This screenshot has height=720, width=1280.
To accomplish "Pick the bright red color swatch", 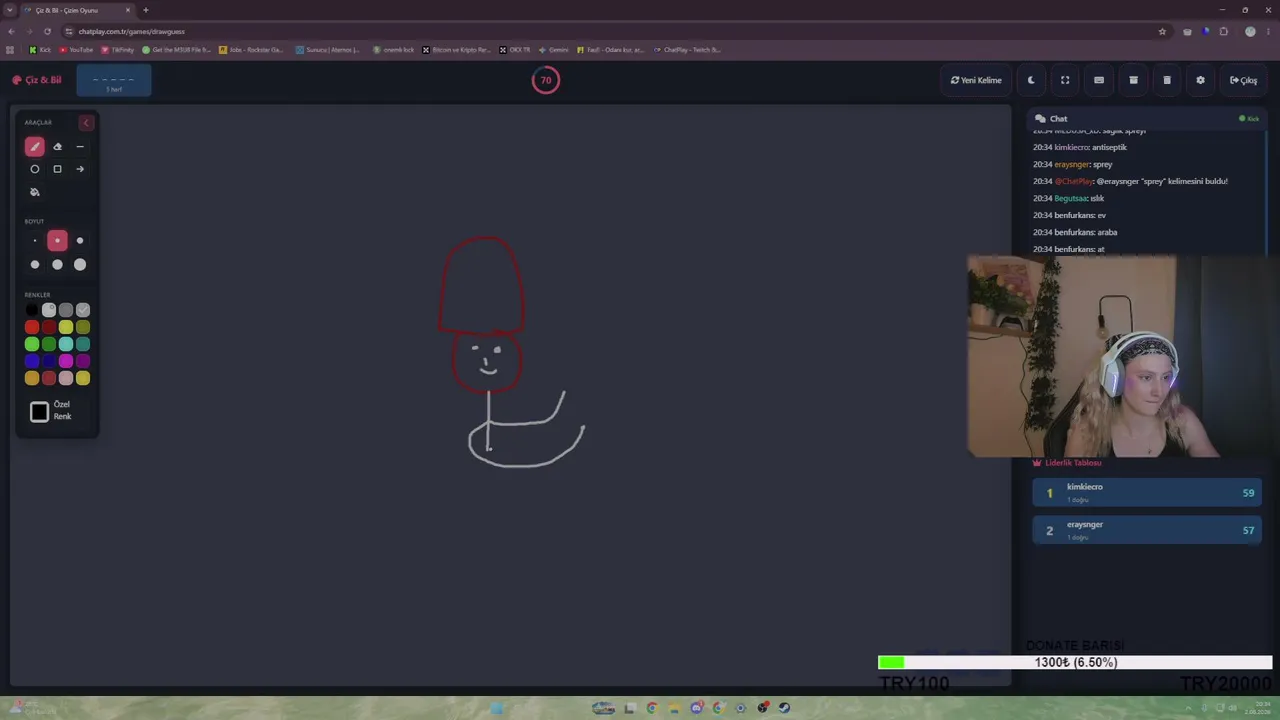I will click(x=32, y=327).
